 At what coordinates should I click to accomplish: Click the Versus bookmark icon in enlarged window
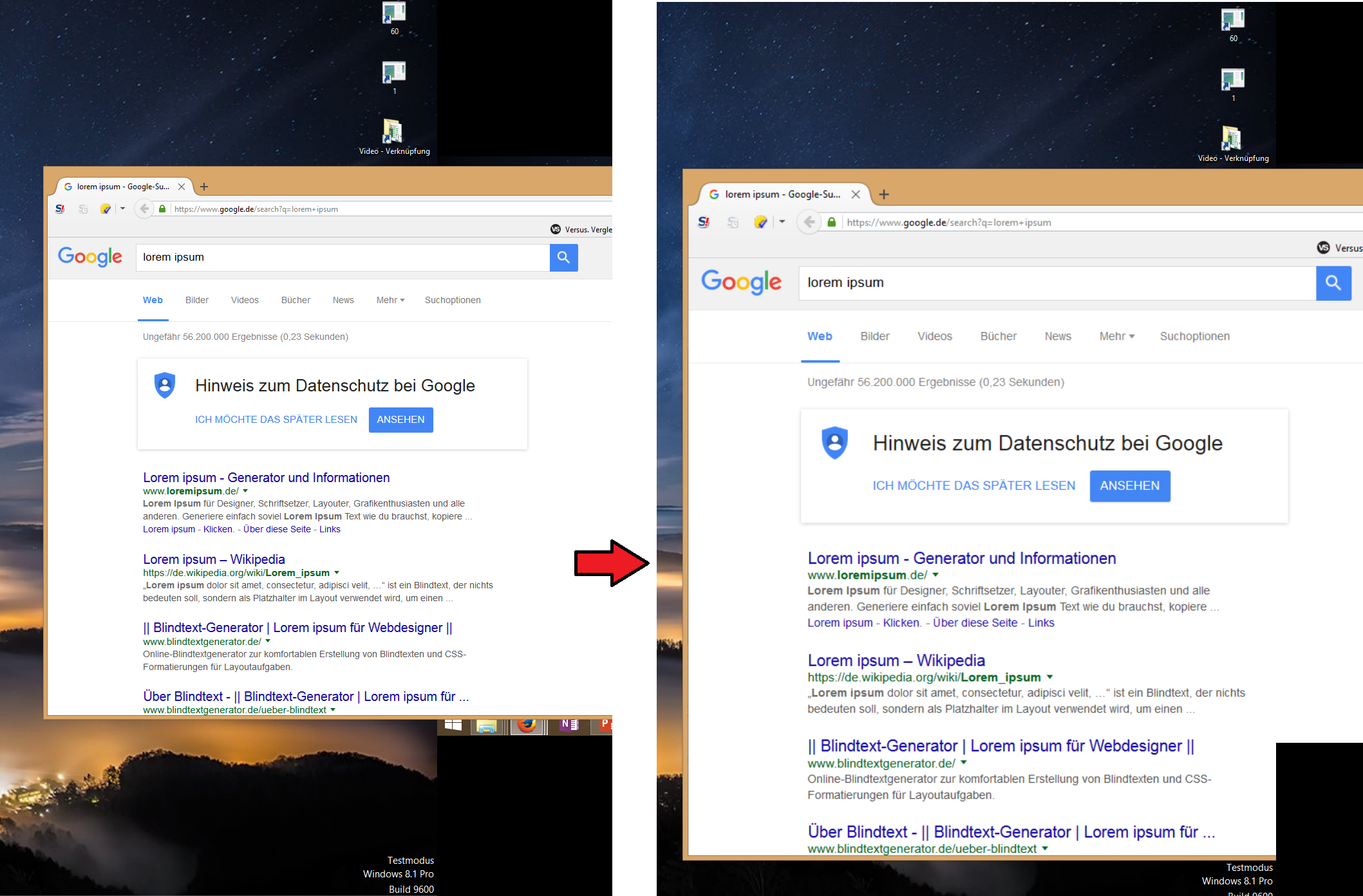[1323, 248]
